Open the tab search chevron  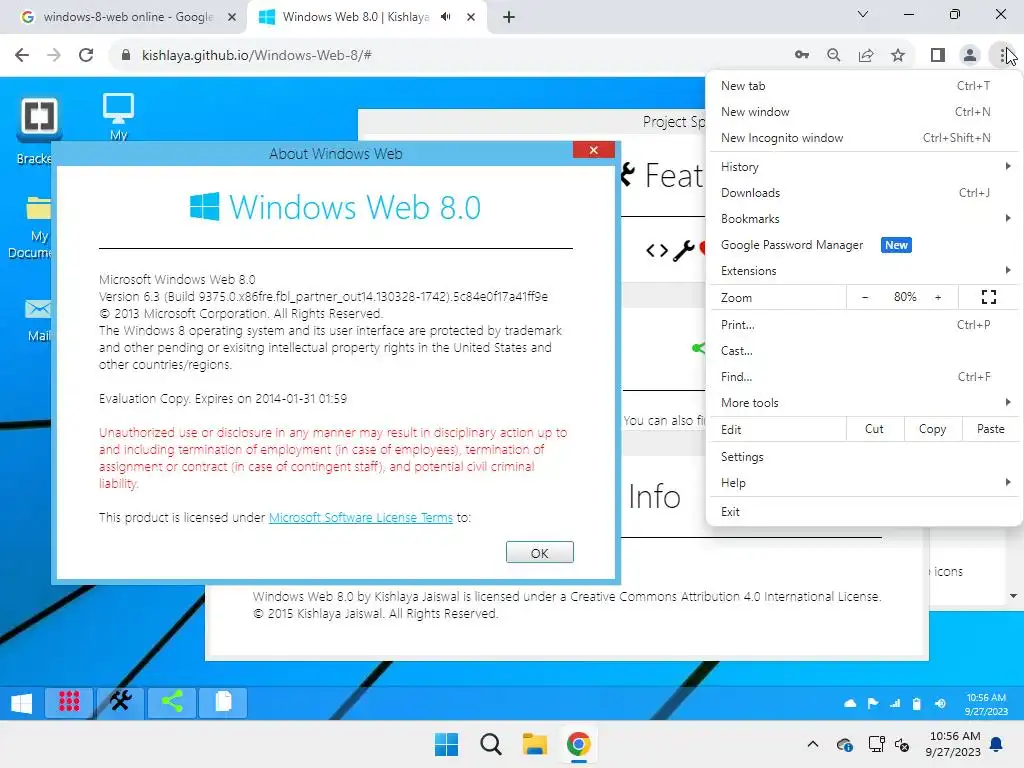pyautogui.click(x=863, y=14)
